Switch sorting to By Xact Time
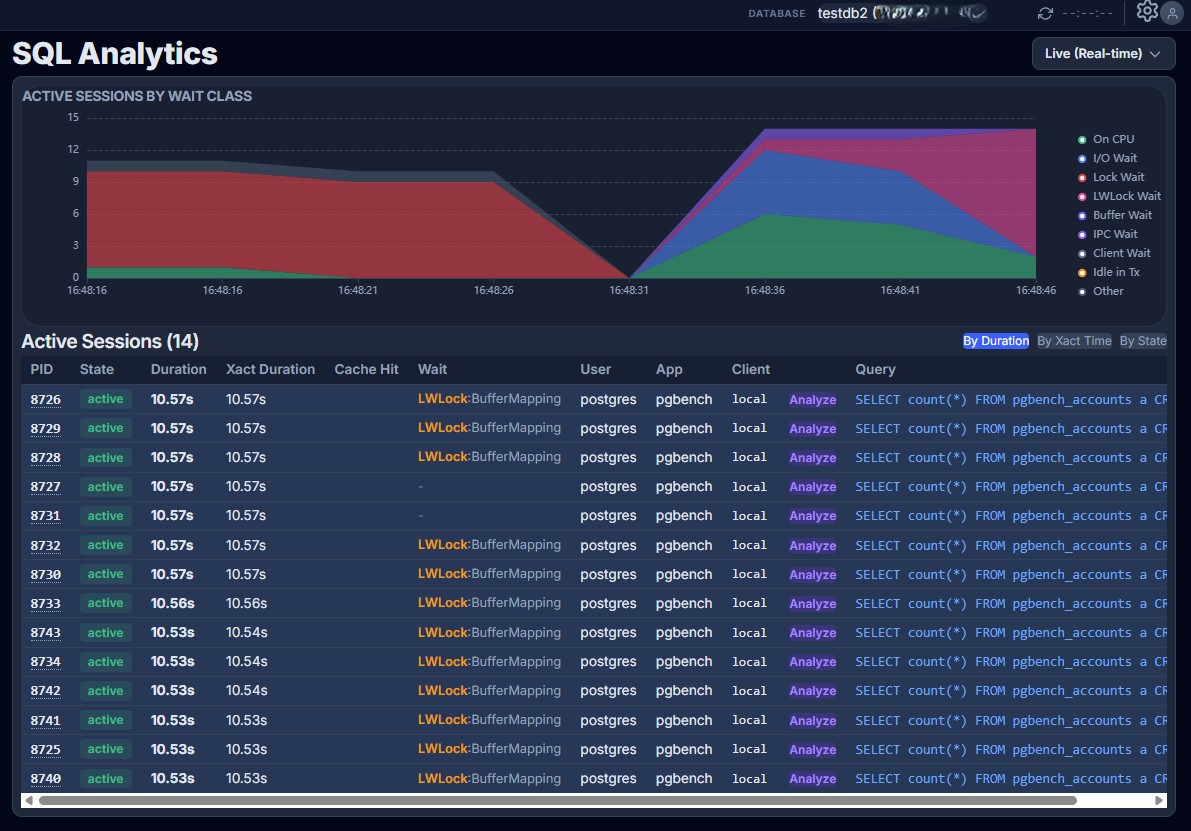This screenshot has height=831, width=1191. coord(1073,341)
